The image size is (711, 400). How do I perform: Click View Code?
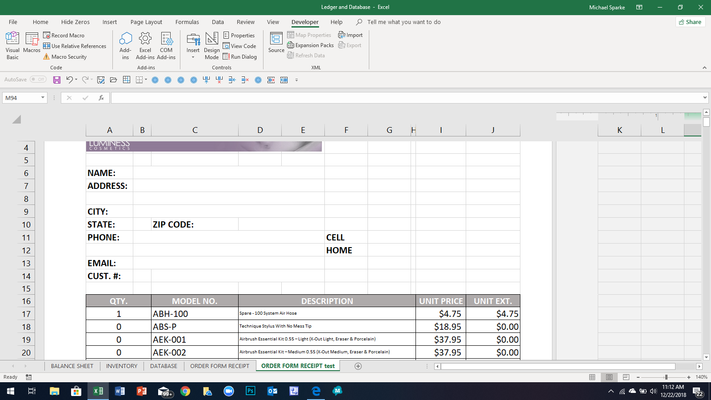[x=239, y=46]
